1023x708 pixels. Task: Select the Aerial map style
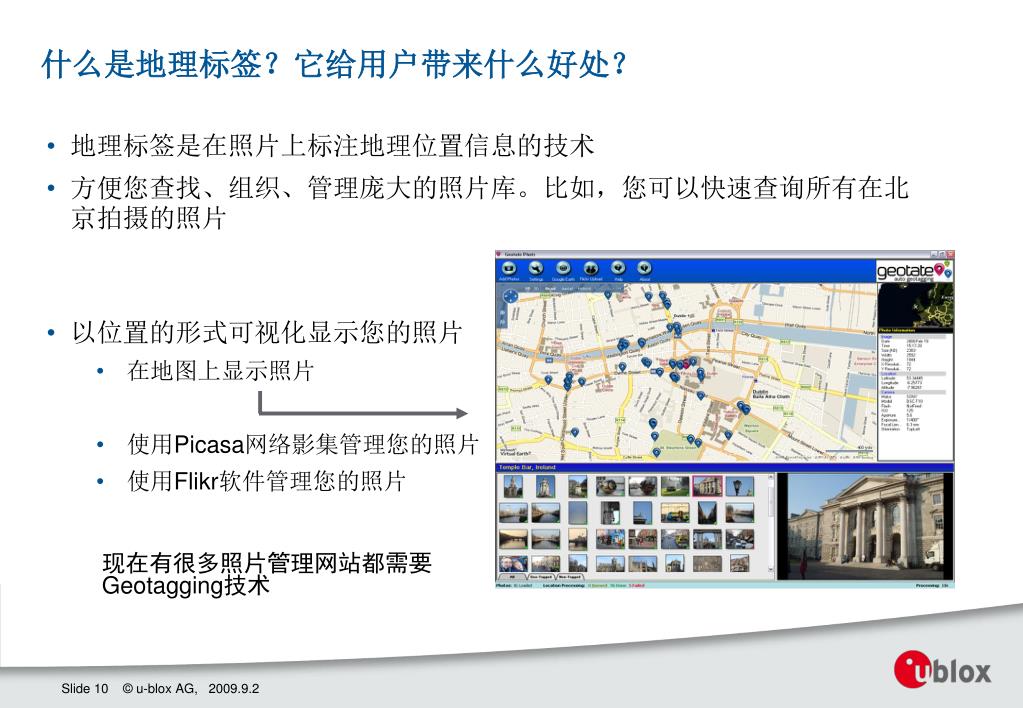(567, 288)
